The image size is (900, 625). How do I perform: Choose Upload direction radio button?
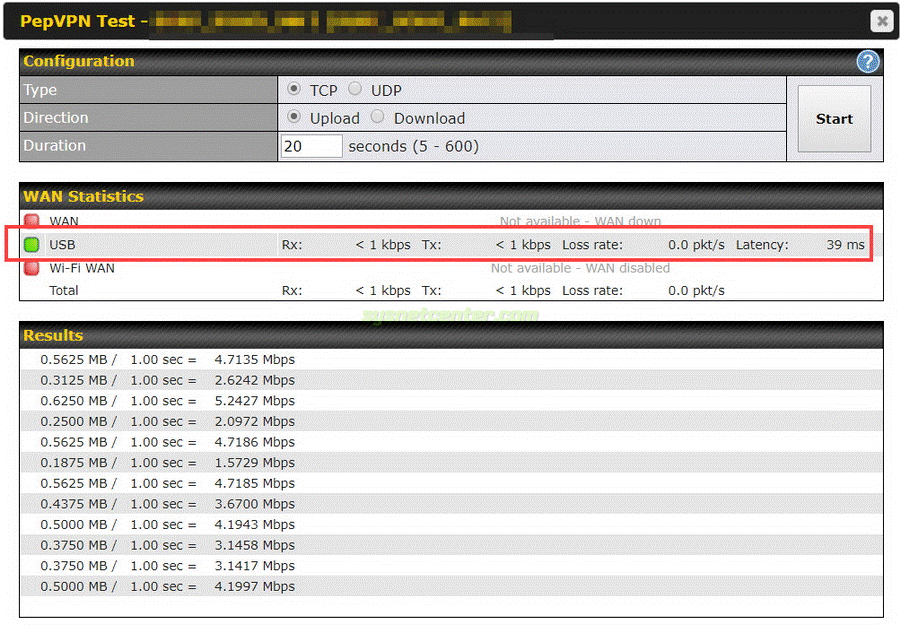point(294,117)
